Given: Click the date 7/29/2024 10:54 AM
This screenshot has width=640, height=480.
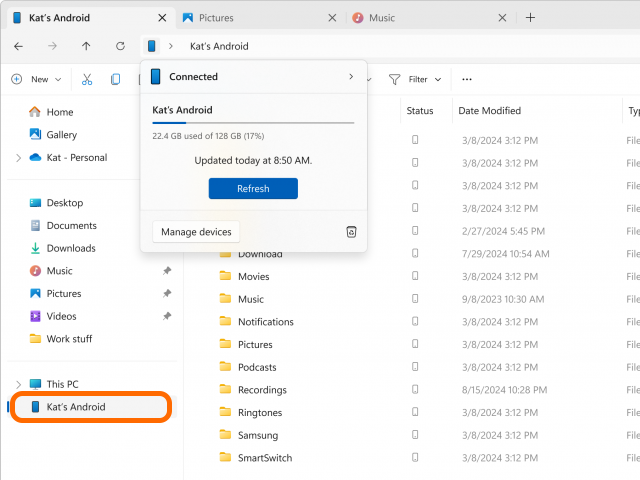Looking at the screenshot, I should coord(505,254).
